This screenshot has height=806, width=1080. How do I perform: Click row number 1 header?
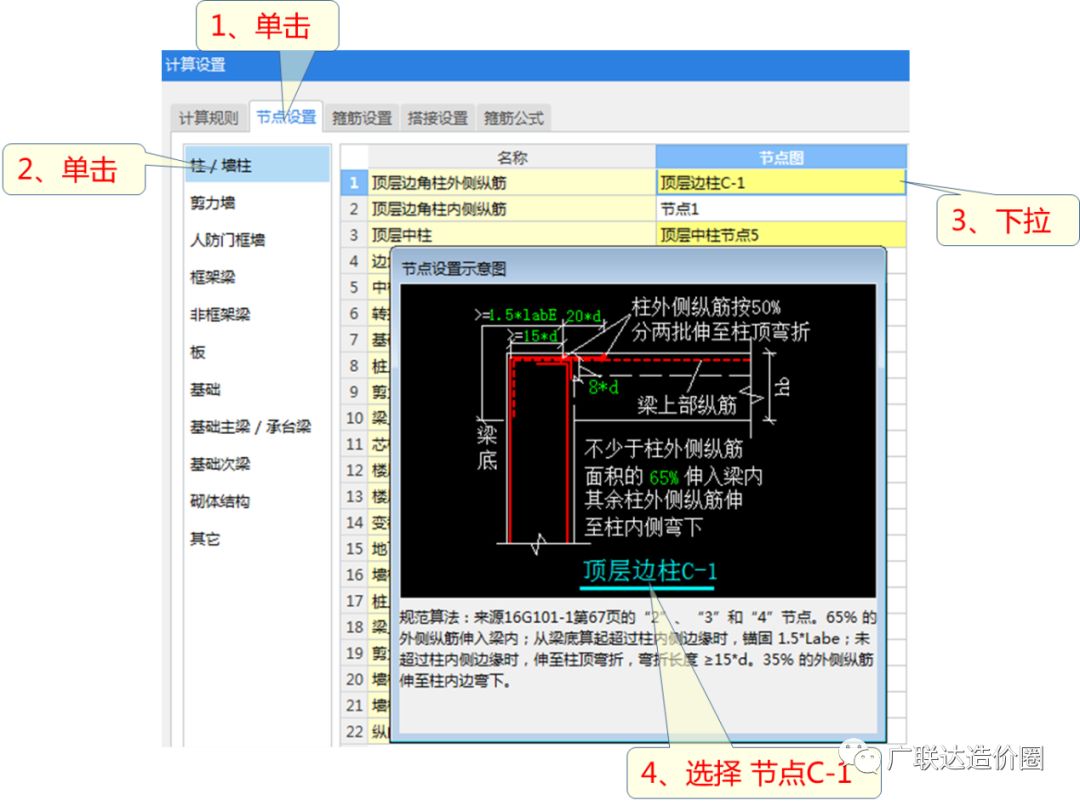click(354, 183)
